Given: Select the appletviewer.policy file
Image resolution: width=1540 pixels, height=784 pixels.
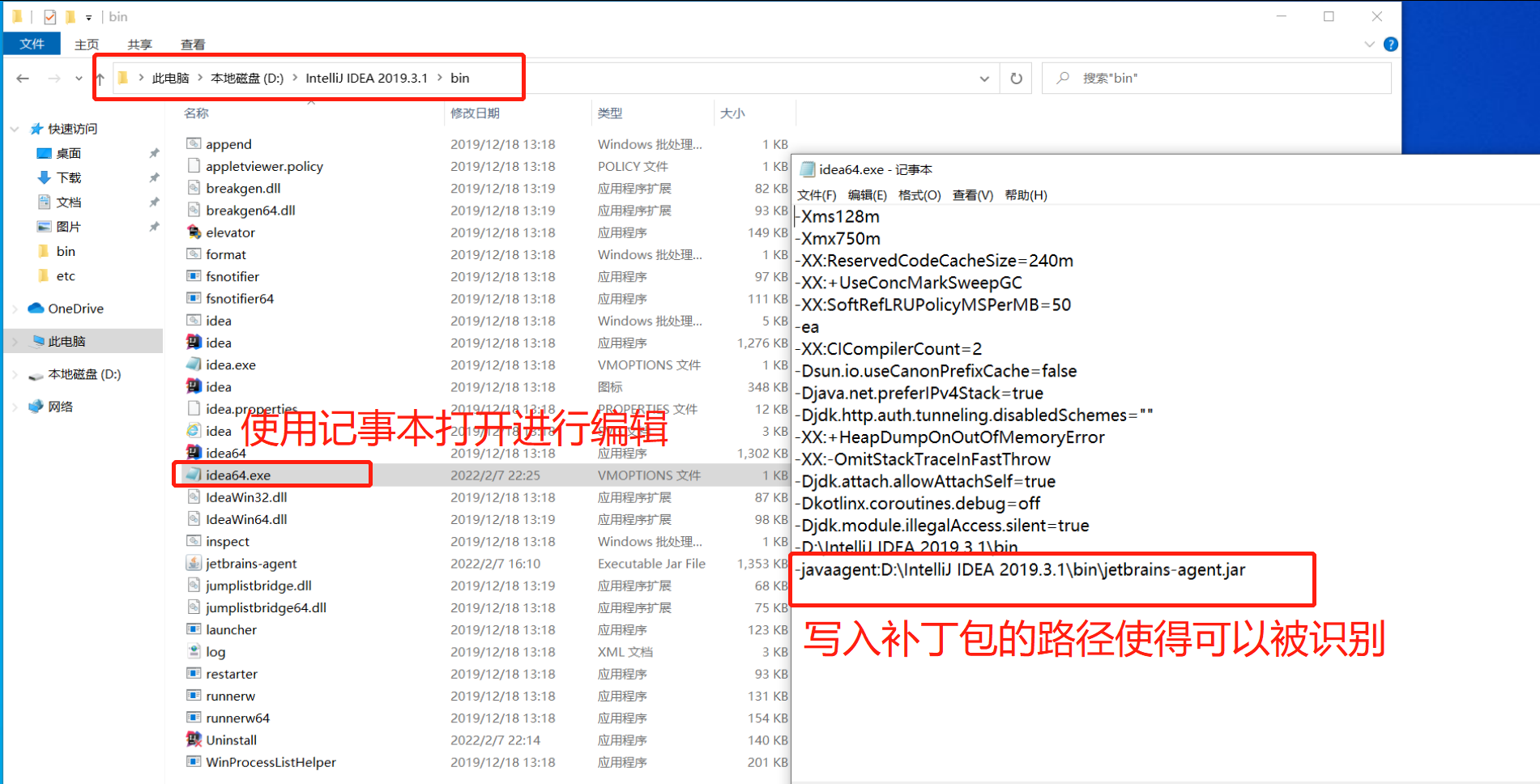Looking at the screenshot, I should click(x=264, y=166).
